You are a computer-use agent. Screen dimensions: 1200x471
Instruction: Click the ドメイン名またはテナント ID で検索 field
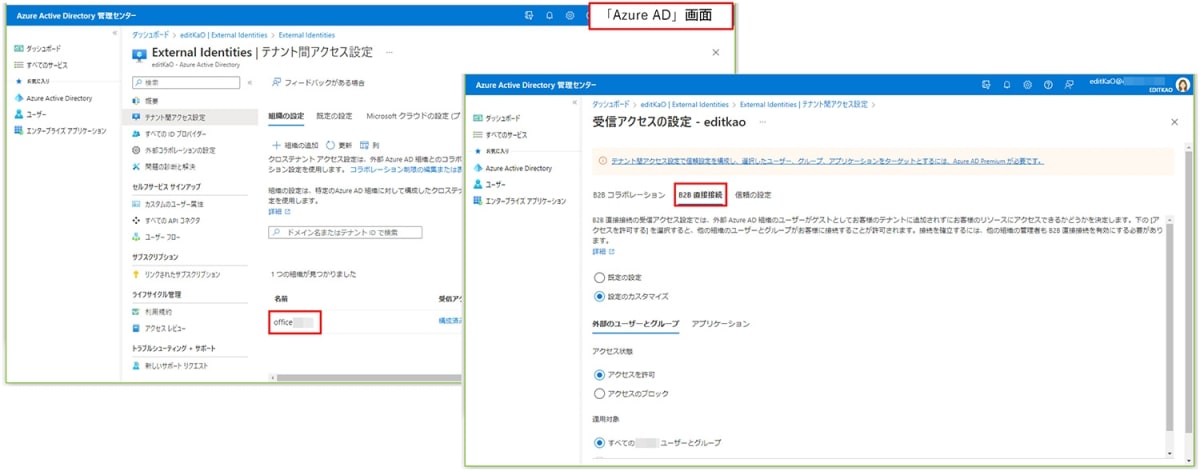coord(346,232)
